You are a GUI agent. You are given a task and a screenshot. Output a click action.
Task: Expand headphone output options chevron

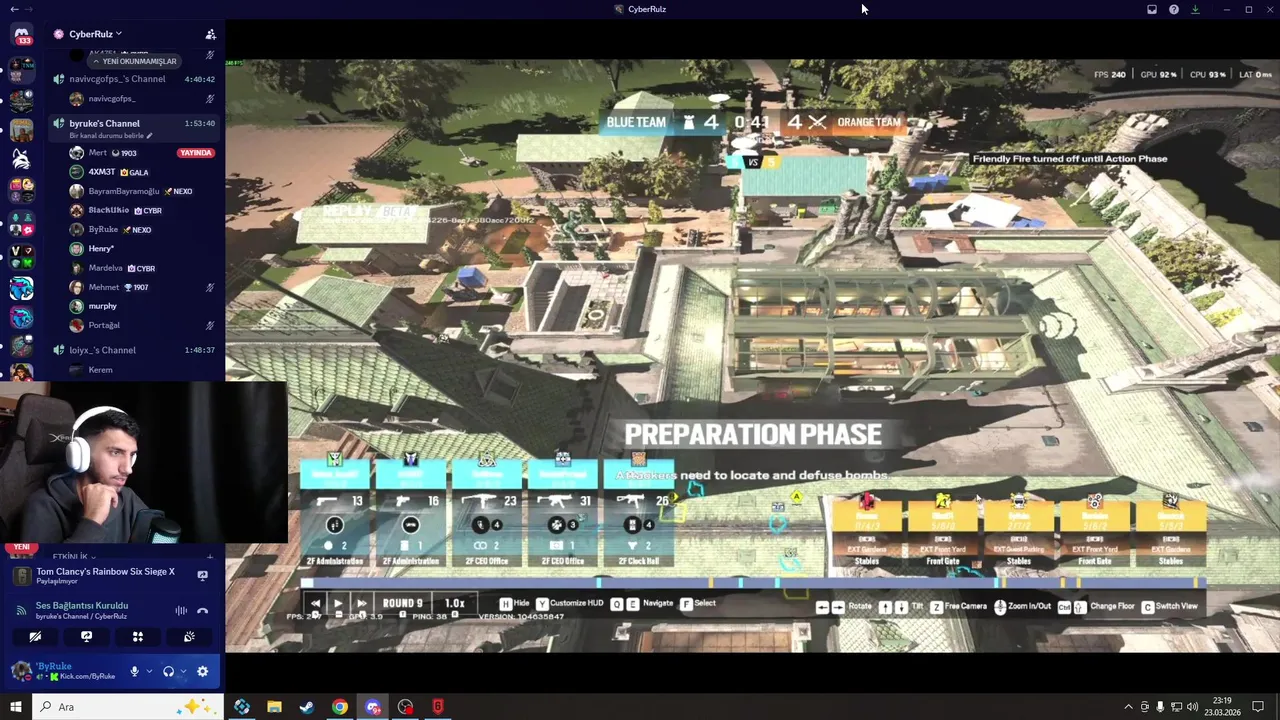tap(183, 671)
